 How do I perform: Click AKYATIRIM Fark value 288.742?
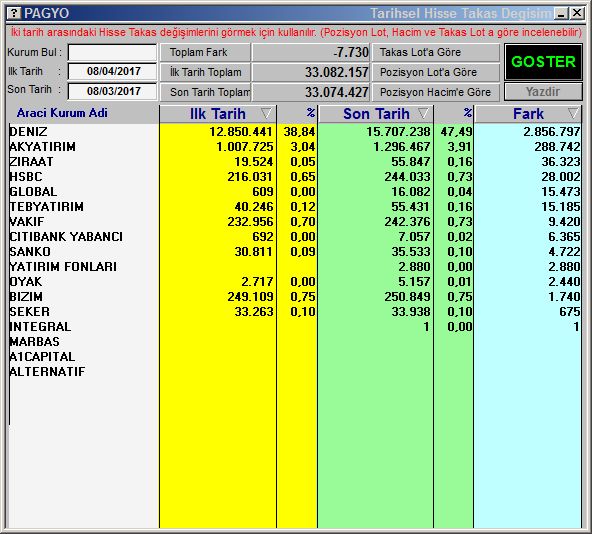pyautogui.click(x=557, y=147)
